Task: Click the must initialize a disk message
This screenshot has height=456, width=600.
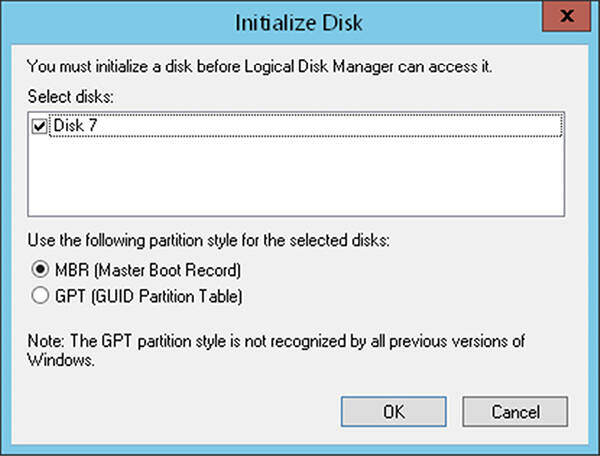Action: tap(259, 67)
